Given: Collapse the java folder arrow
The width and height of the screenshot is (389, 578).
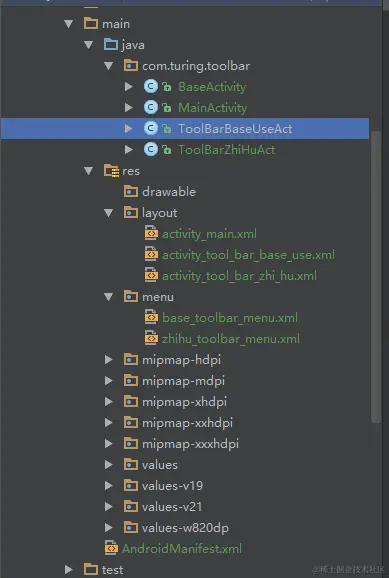Looking at the screenshot, I should (x=88, y=45).
